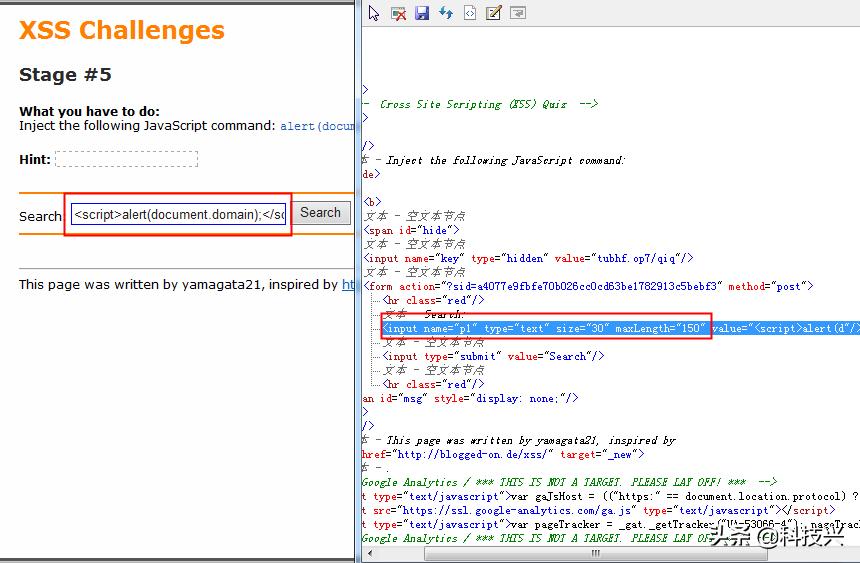Image resolution: width=860 pixels, height=563 pixels.
Task: Activate the select-element-by-click arrow tool
Action: [374, 13]
